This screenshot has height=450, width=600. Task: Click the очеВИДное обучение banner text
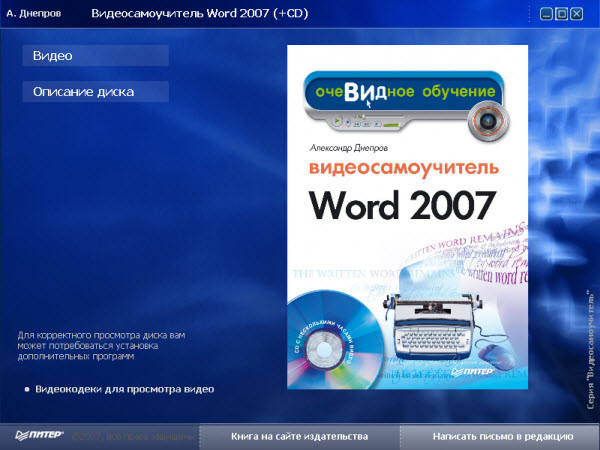tap(397, 92)
